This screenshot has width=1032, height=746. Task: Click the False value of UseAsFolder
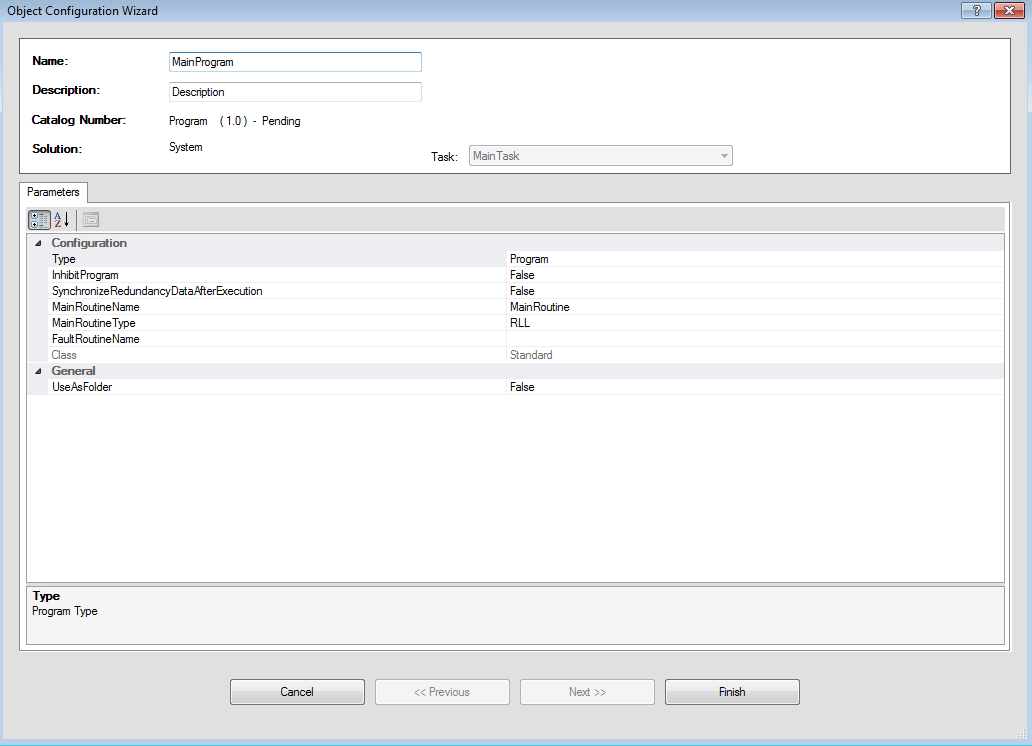[756, 387]
